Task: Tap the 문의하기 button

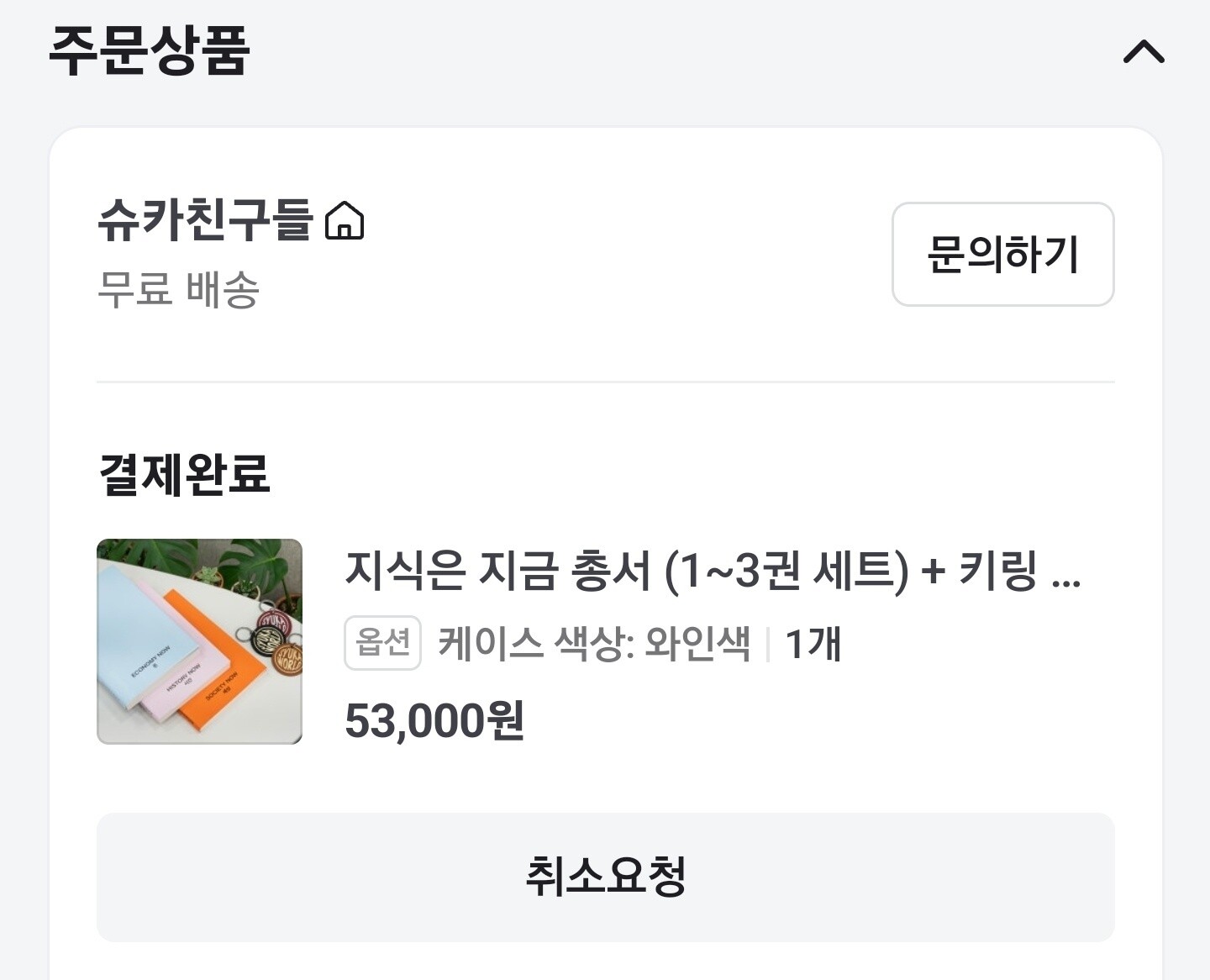Action: click(1002, 254)
